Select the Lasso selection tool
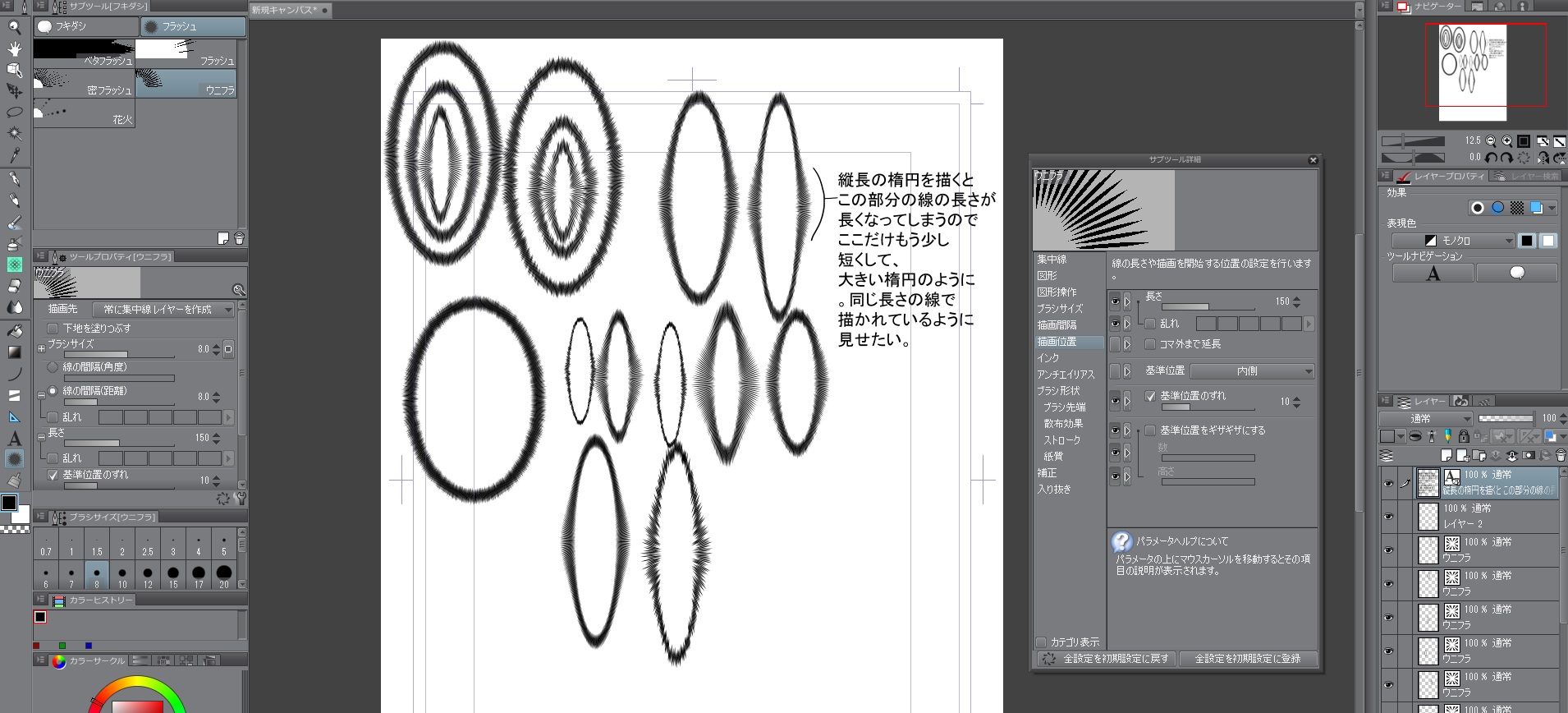Image resolution: width=1568 pixels, height=713 pixels. [14, 113]
